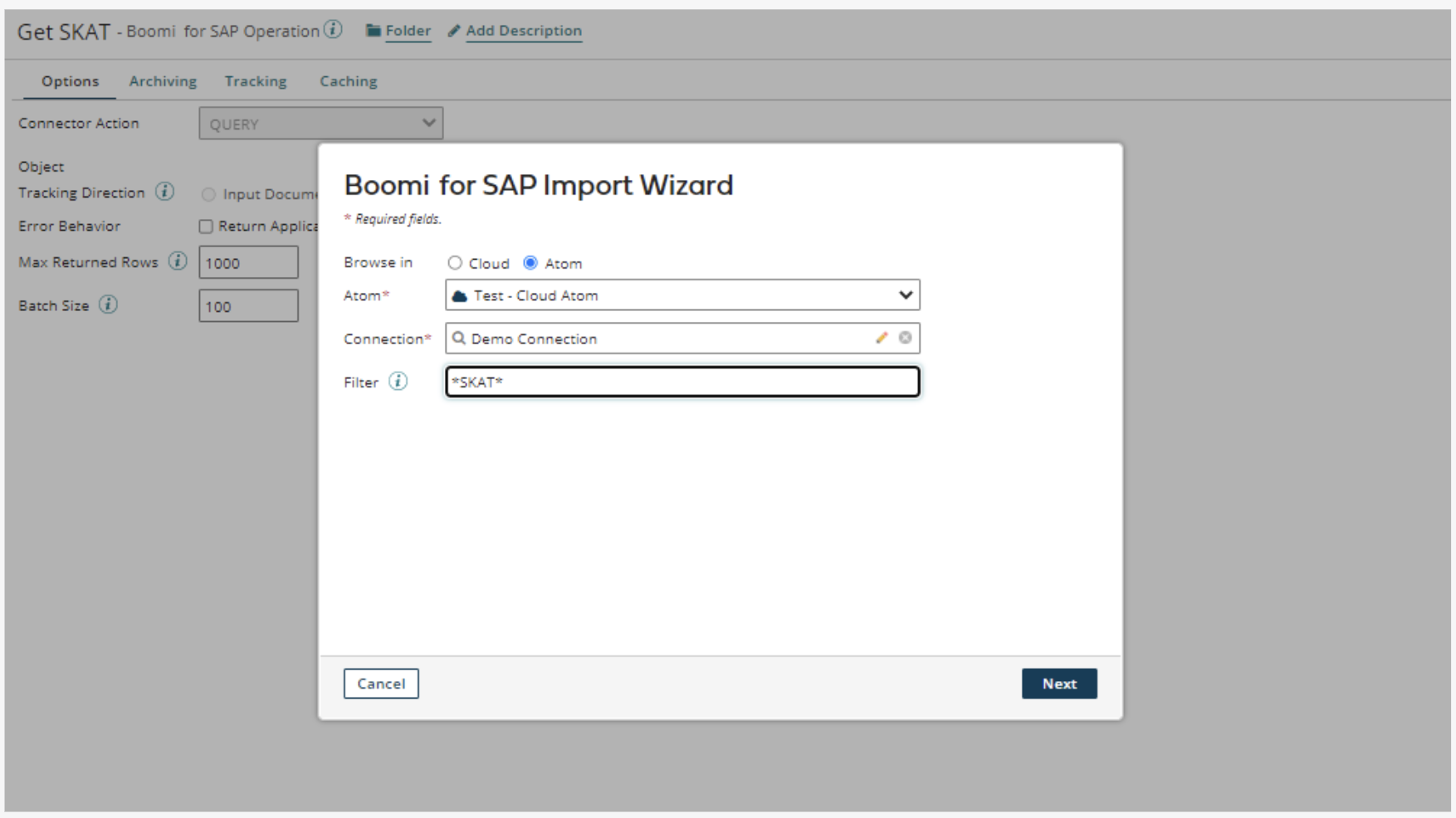1456x818 pixels.
Task: Edit the Demo Connection using pencil icon
Action: click(x=882, y=338)
